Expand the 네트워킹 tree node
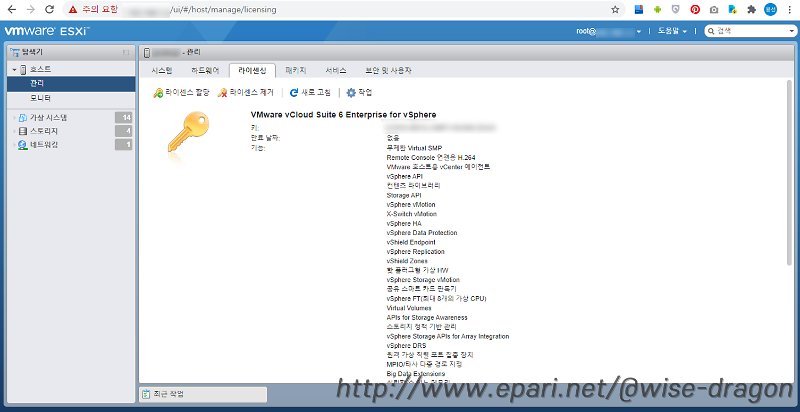The image size is (800, 412). (x=15, y=145)
